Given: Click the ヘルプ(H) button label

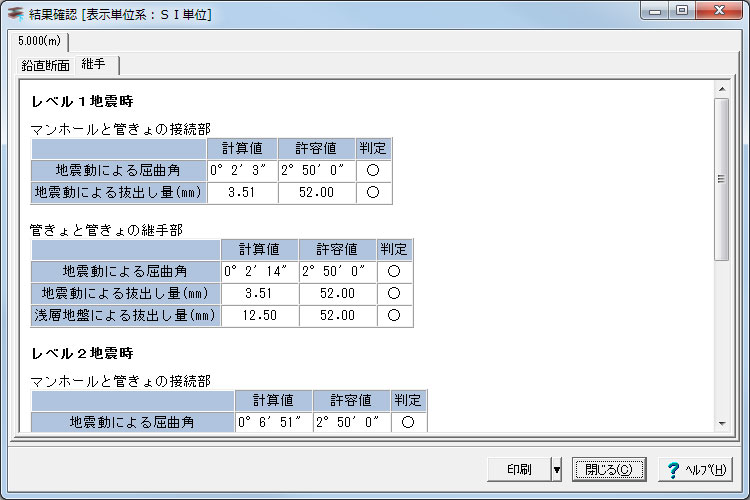Looking at the screenshot, I should 706,470.
